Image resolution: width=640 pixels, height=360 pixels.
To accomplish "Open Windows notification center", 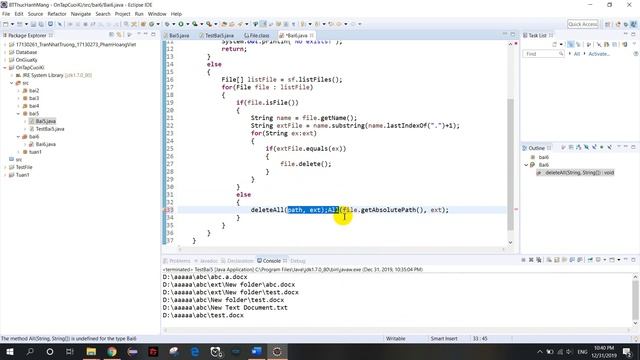I will [627, 351].
